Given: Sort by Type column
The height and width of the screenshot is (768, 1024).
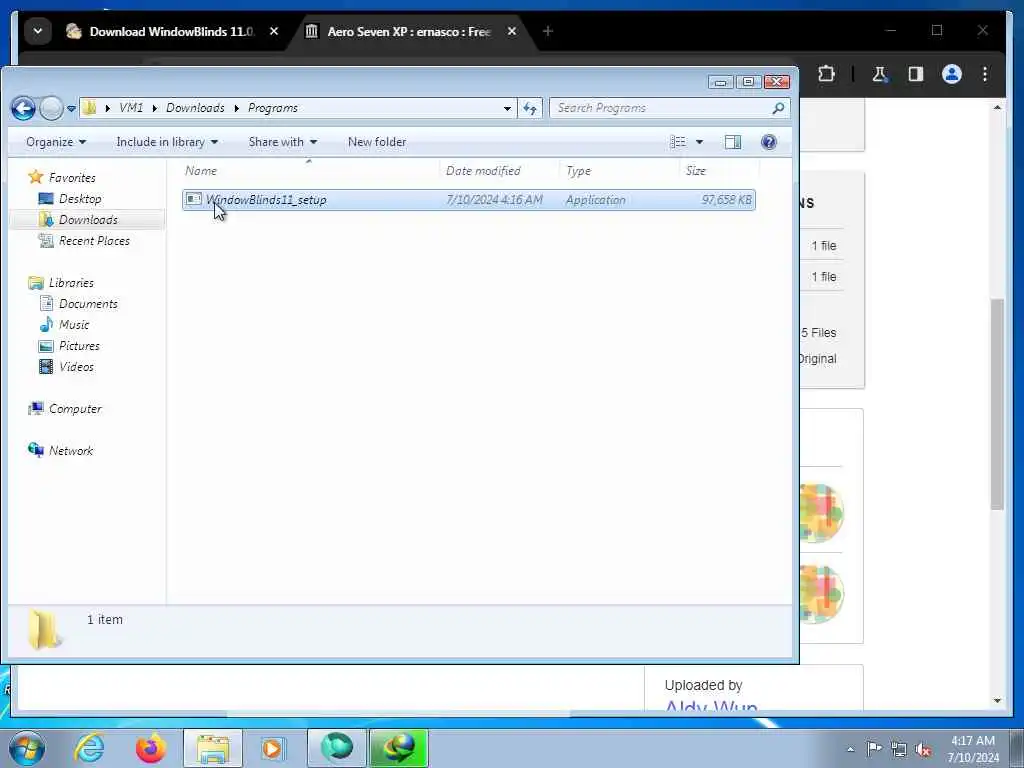Looking at the screenshot, I should coord(620,170).
